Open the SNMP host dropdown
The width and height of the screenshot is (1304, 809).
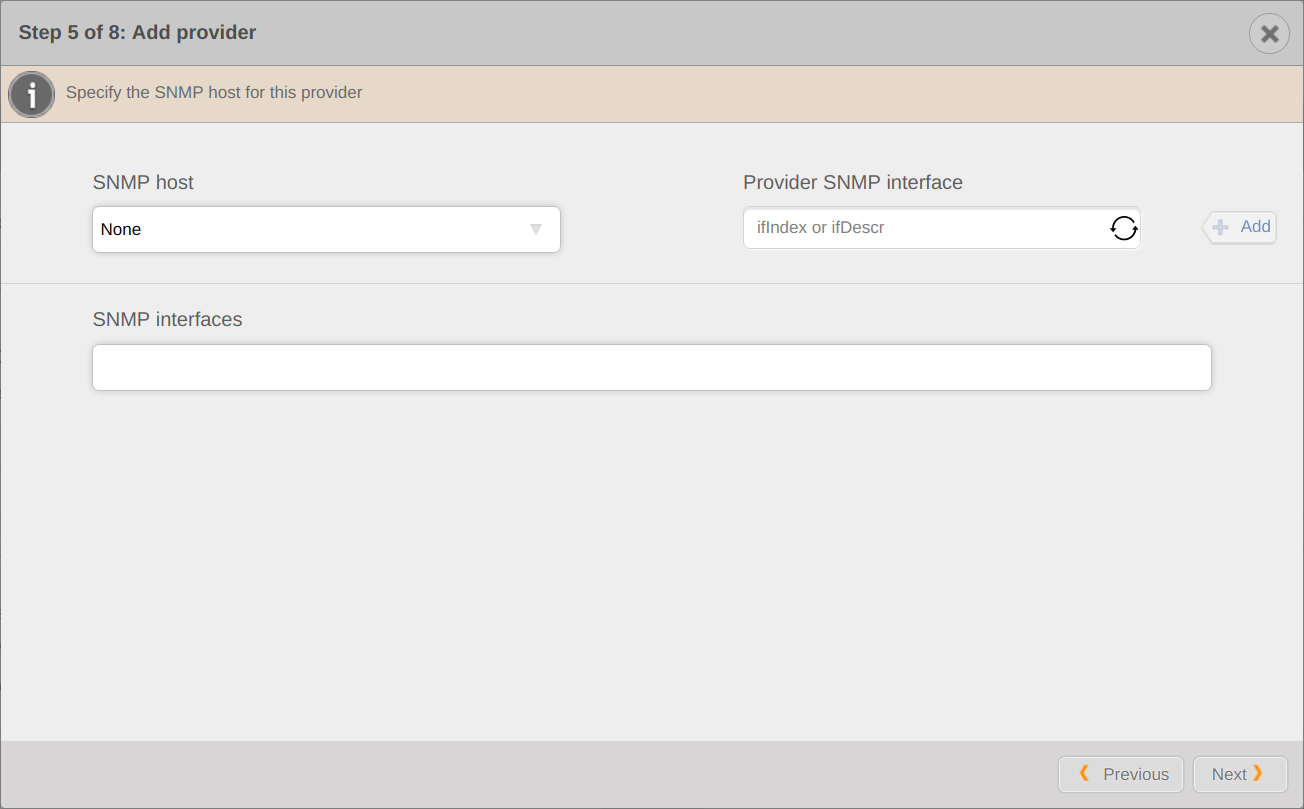click(326, 229)
